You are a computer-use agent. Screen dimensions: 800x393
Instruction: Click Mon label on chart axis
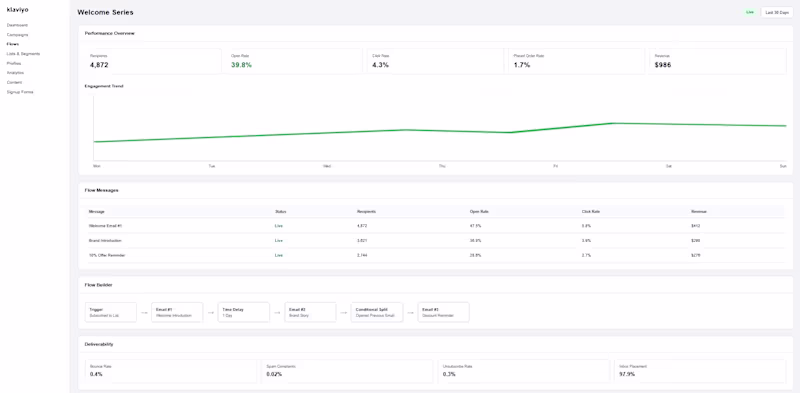(x=96, y=166)
